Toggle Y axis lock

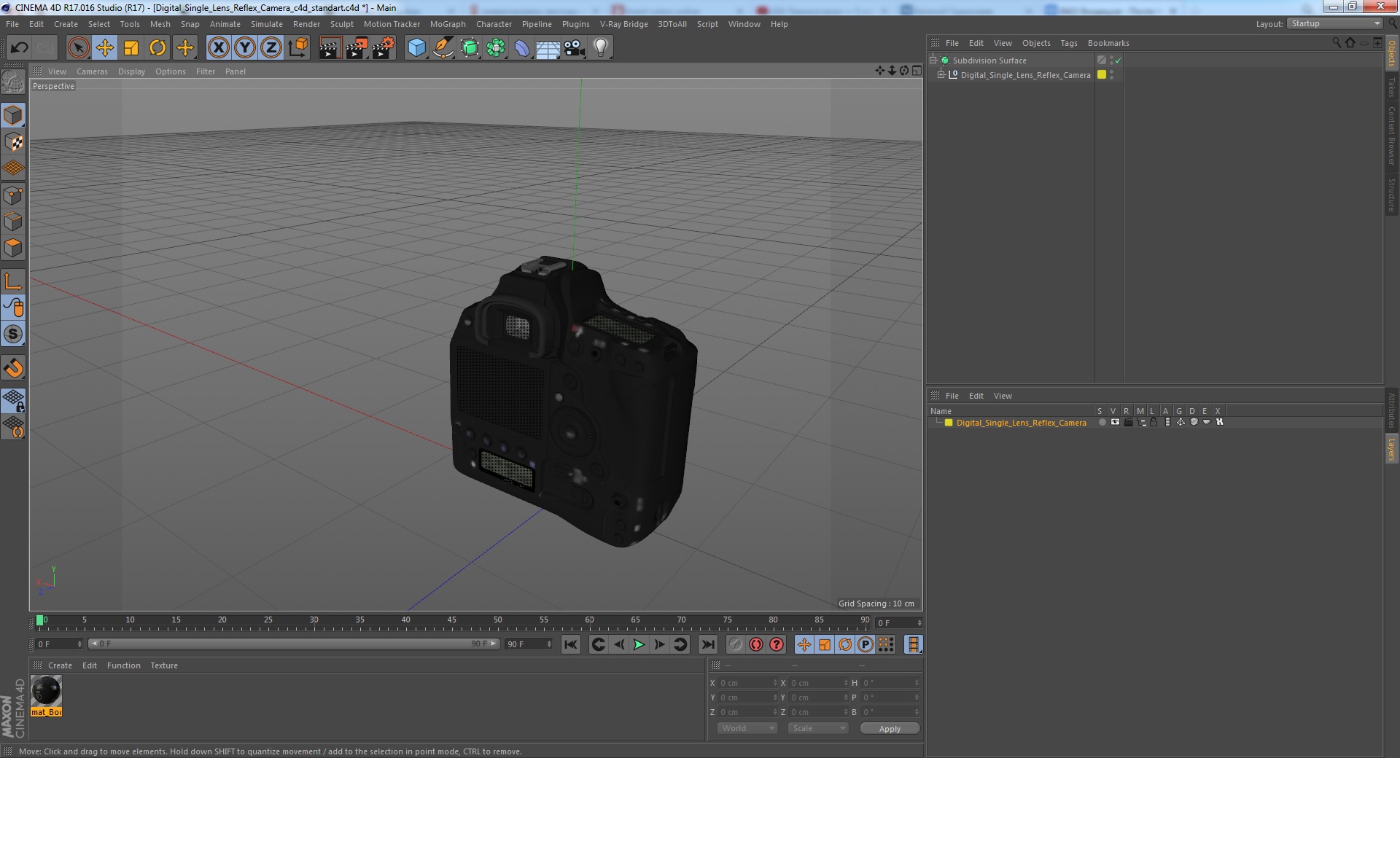245,48
